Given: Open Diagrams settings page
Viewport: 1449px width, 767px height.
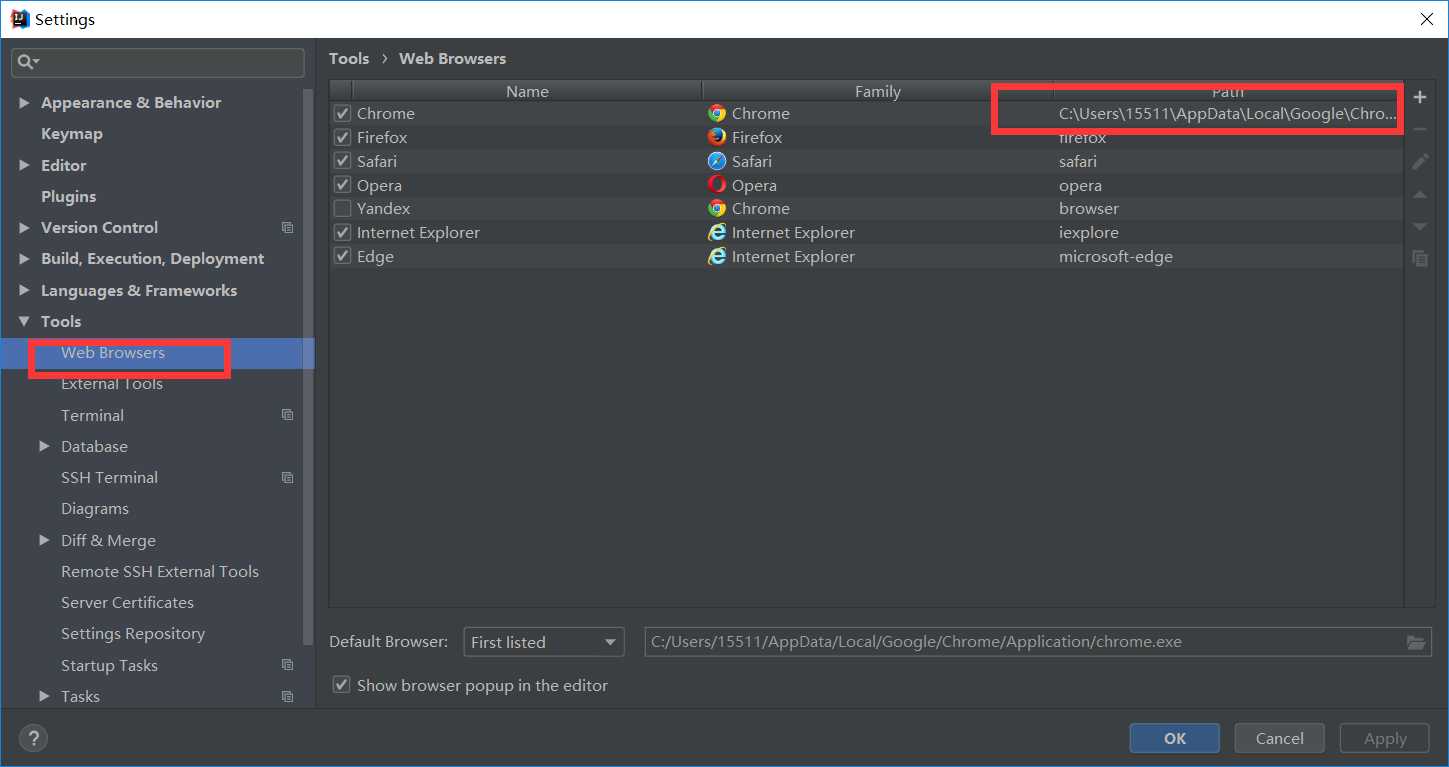Looking at the screenshot, I should tap(95, 509).
